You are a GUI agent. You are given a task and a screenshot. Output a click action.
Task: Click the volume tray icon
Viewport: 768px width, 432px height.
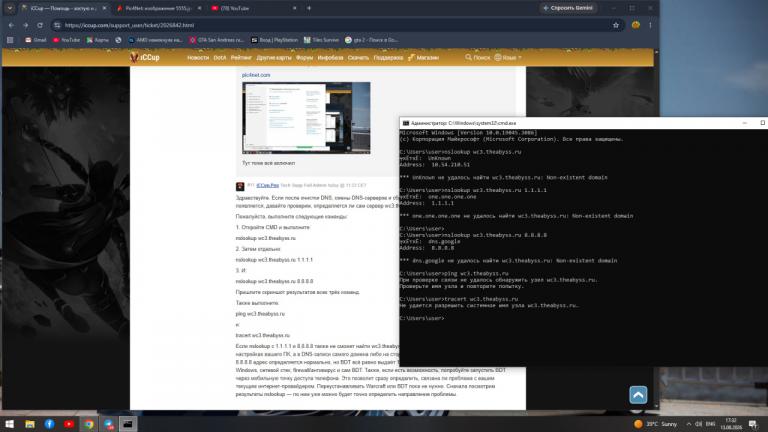[x=699, y=424]
